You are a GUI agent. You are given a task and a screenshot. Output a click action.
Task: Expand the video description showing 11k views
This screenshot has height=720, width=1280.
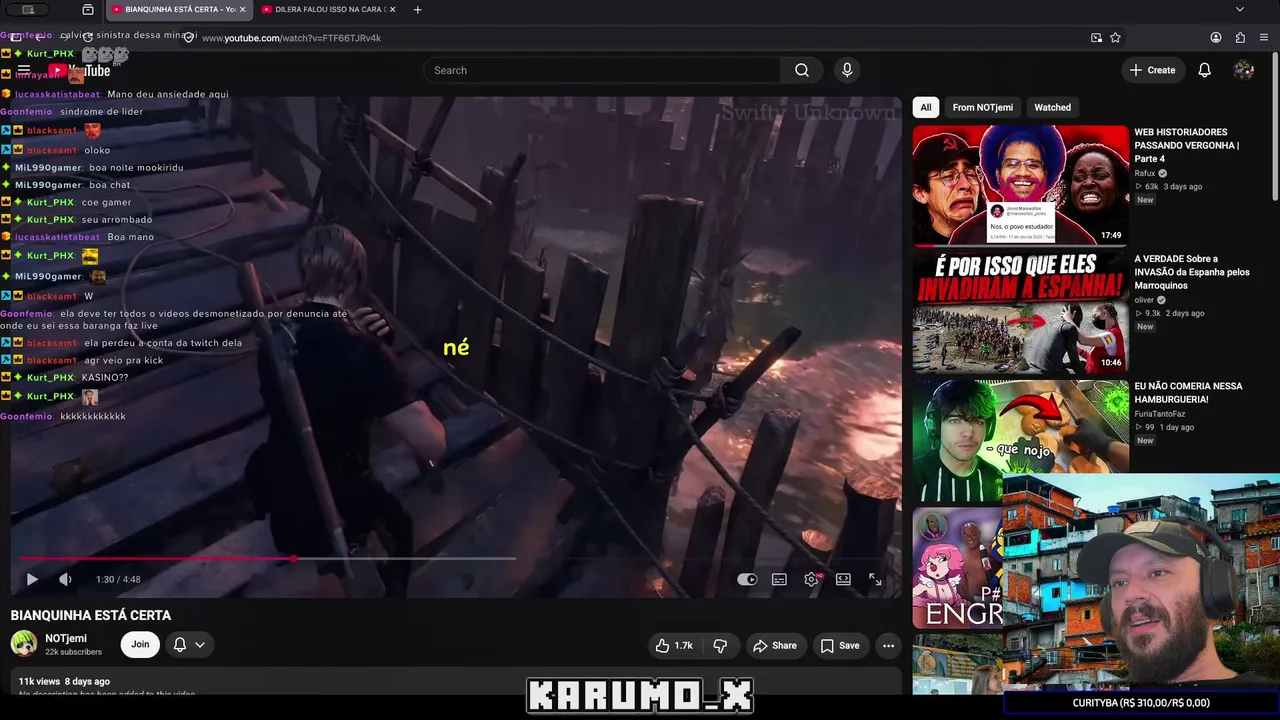(x=456, y=683)
